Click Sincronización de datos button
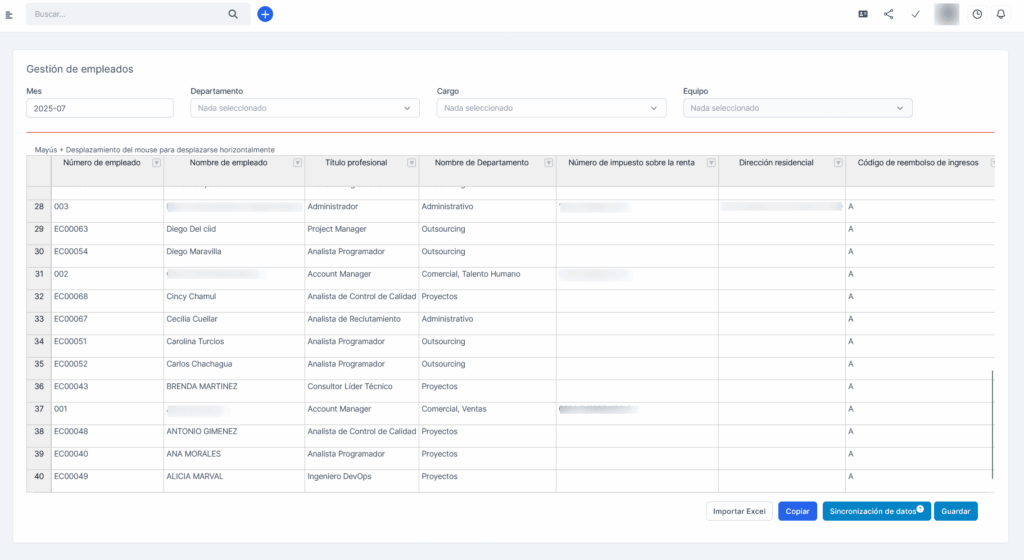 pyautogui.click(x=876, y=511)
